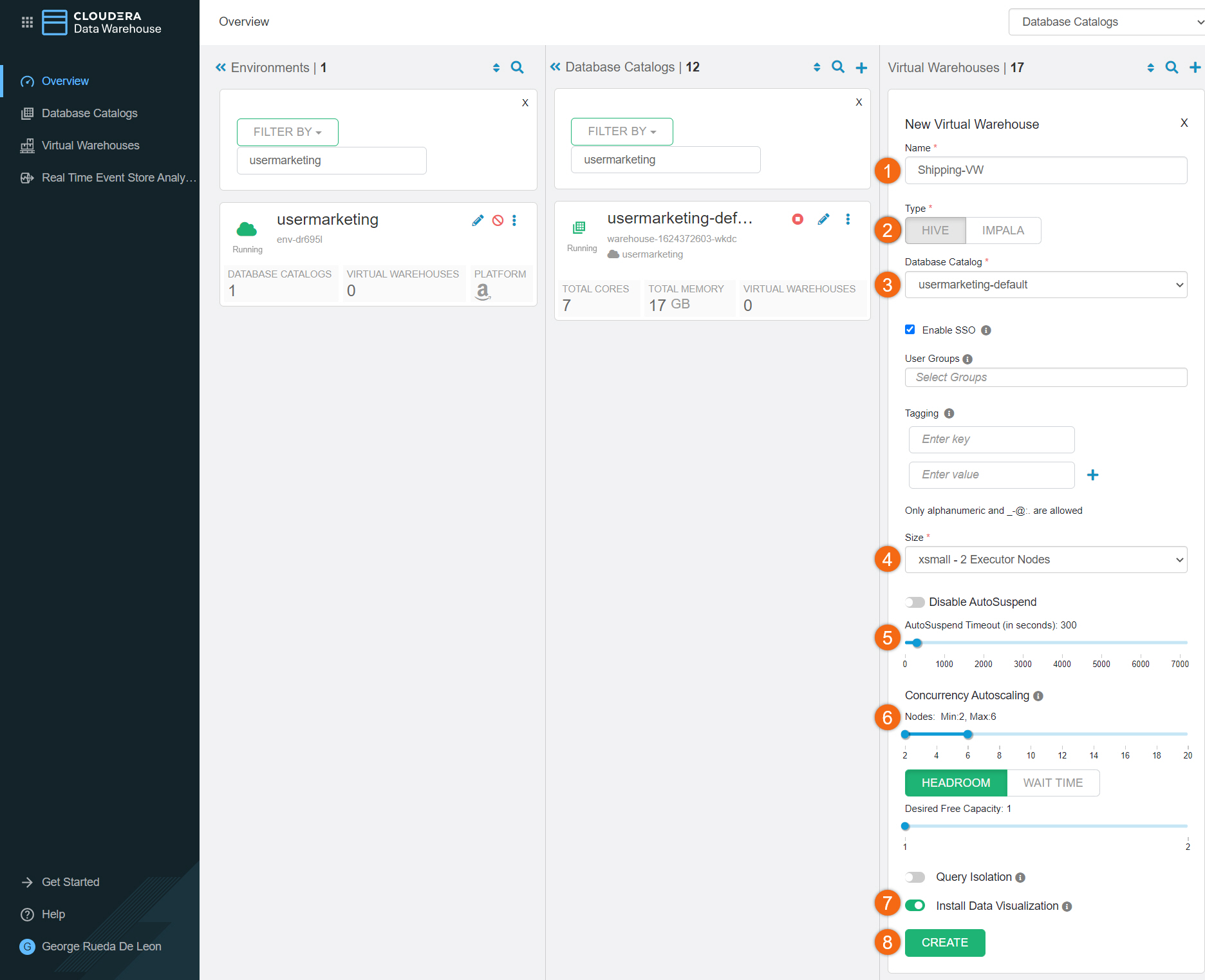1205x980 pixels.
Task: Open the Database Catalogs top-right dropdown
Action: pyautogui.click(x=1107, y=22)
